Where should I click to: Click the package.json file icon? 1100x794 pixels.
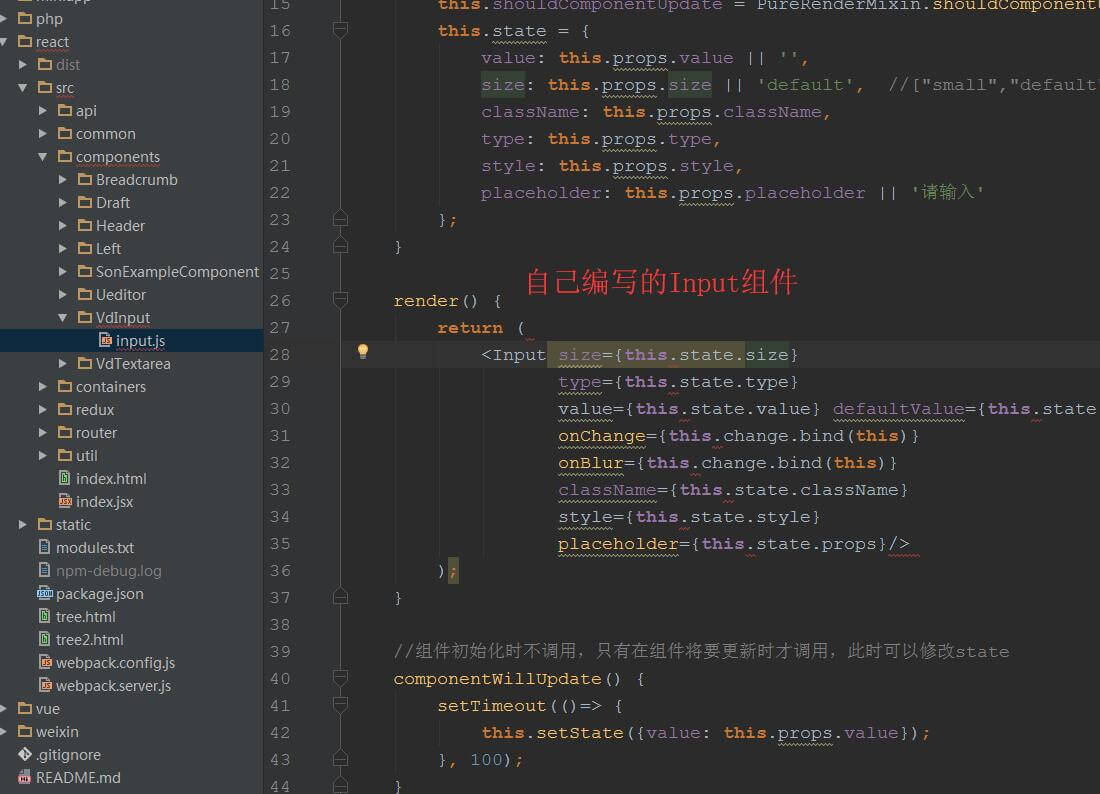(x=45, y=594)
